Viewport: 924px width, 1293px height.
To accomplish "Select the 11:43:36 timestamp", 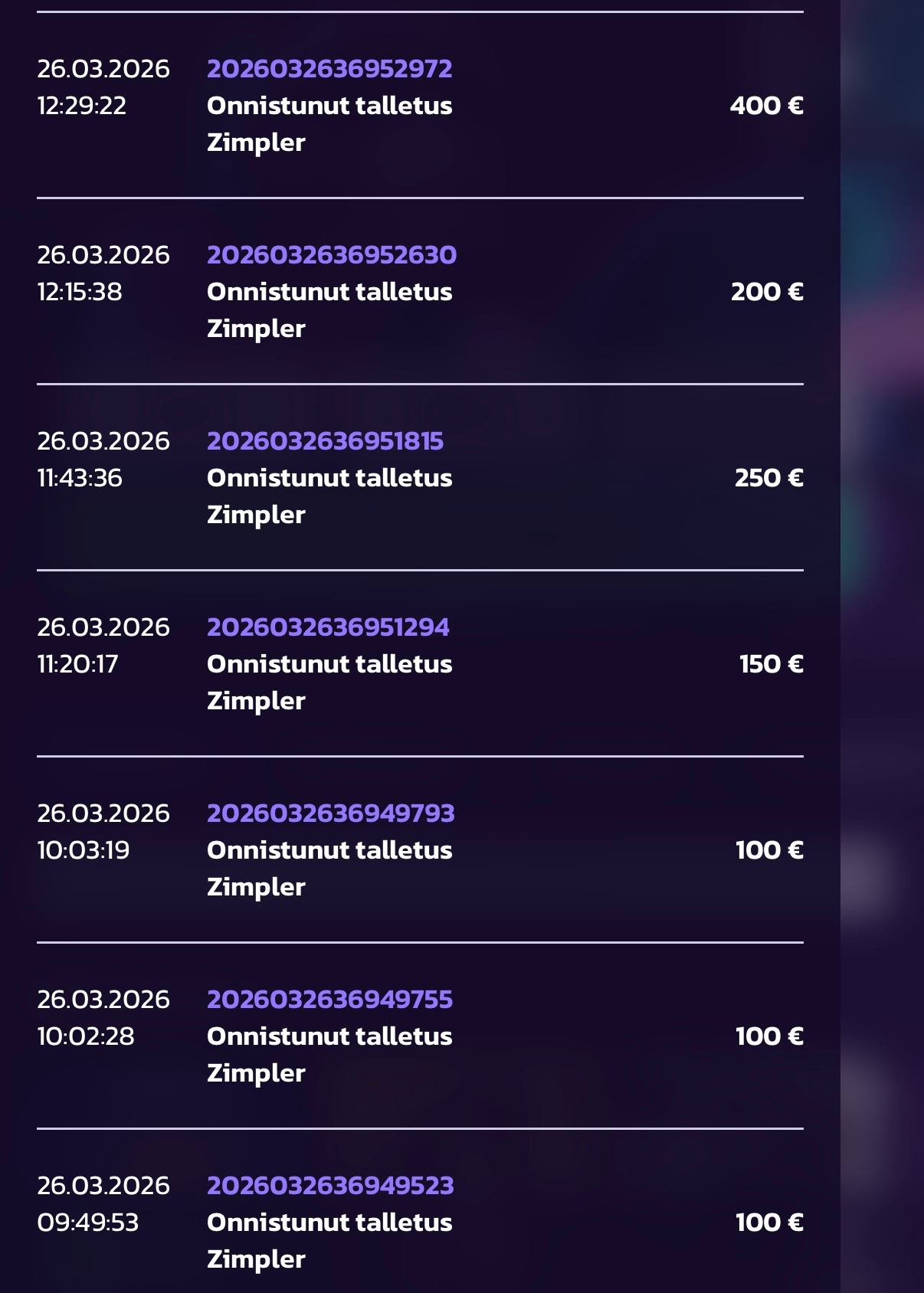I will click(80, 478).
